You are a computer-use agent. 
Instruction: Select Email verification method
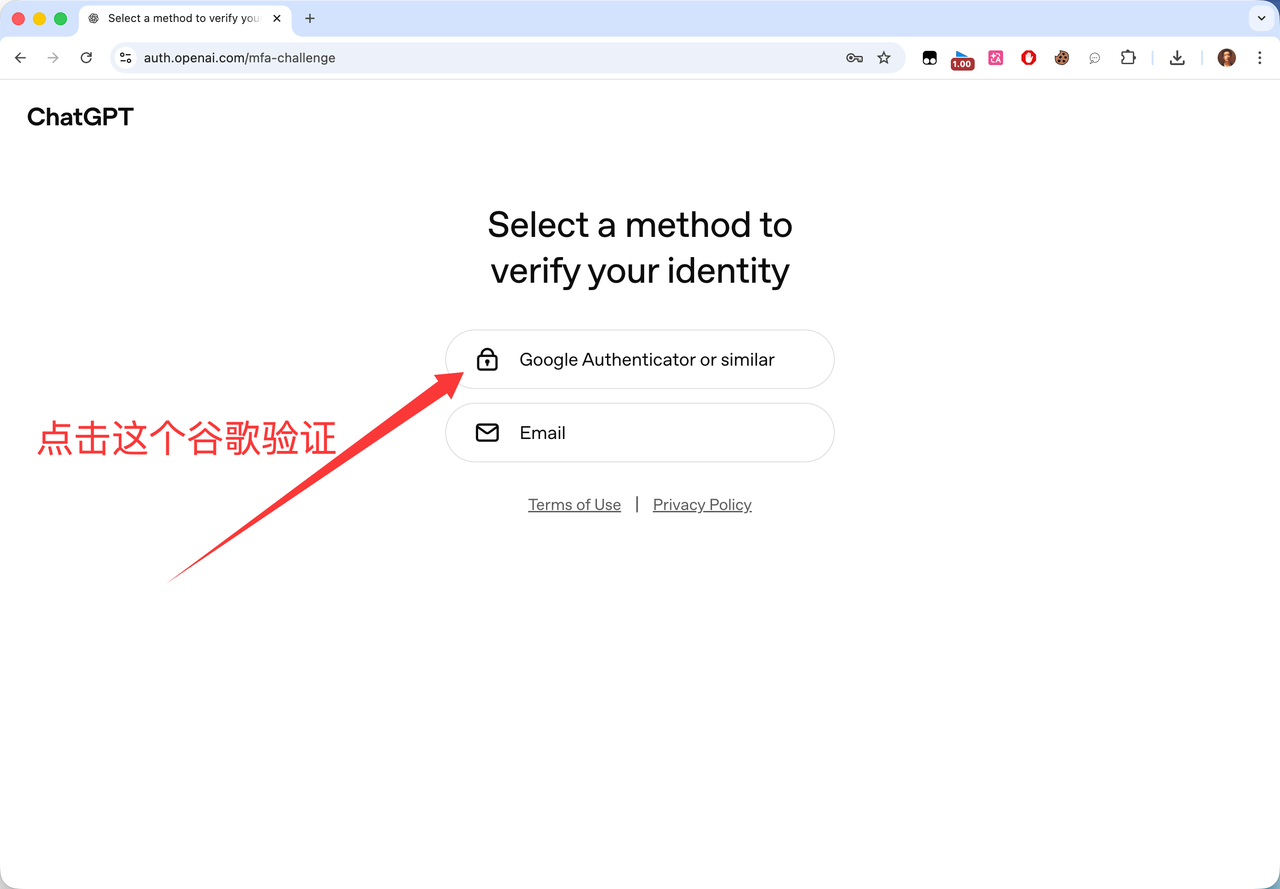(640, 433)
